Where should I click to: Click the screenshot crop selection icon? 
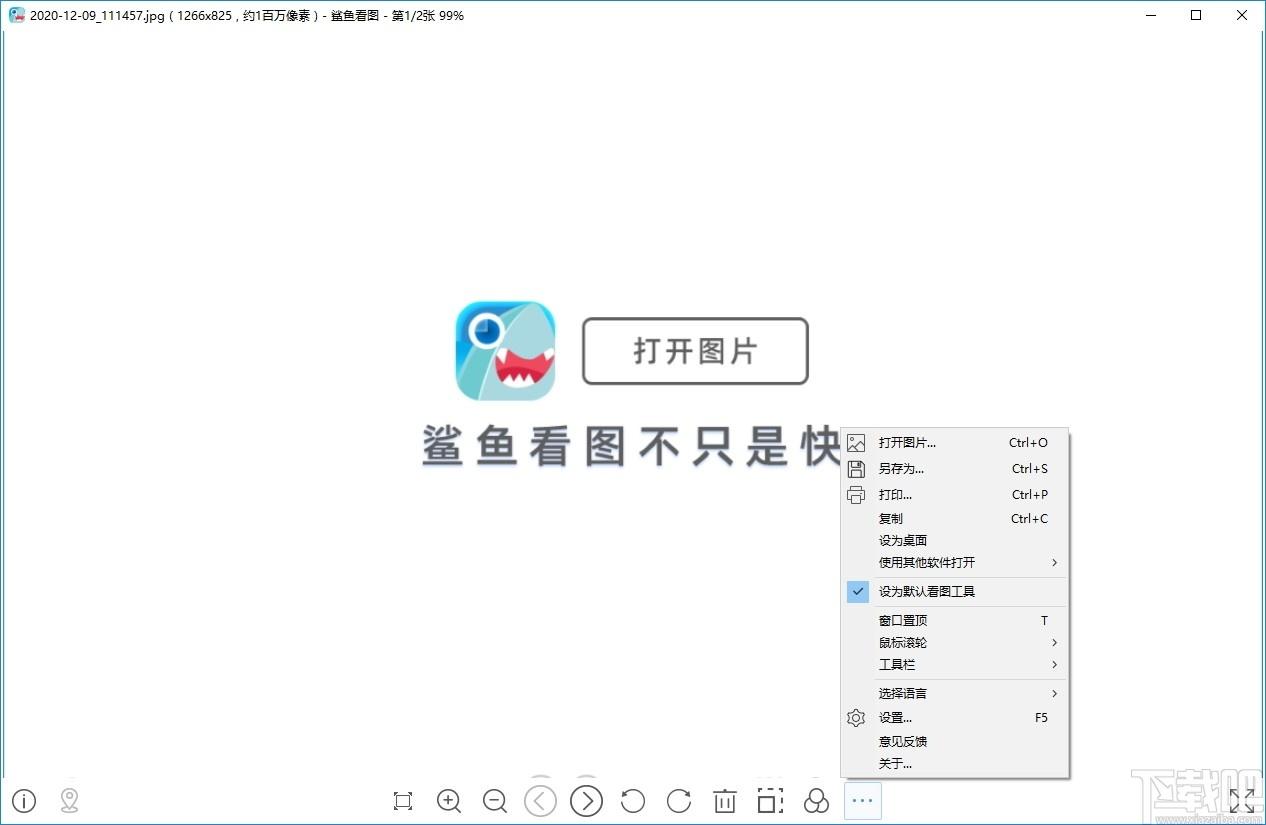pyautogui.click(x=770, y=801)
